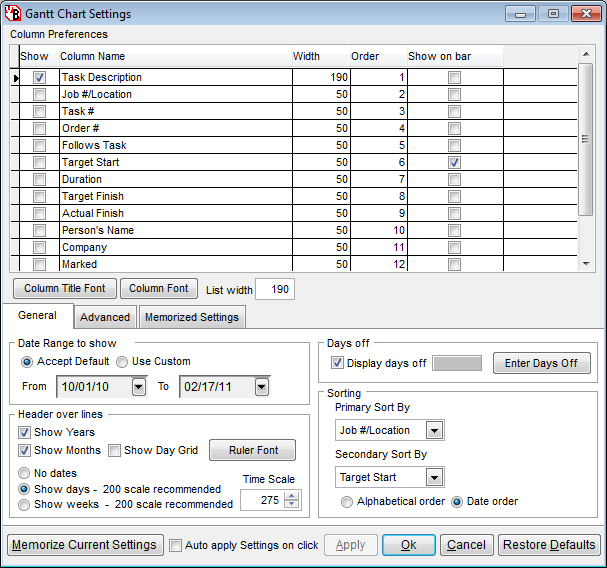The height and width of the screenshot is (568, 607).
Task: Toggle the Display days off checkbox
Action: (x=338, y=363)
